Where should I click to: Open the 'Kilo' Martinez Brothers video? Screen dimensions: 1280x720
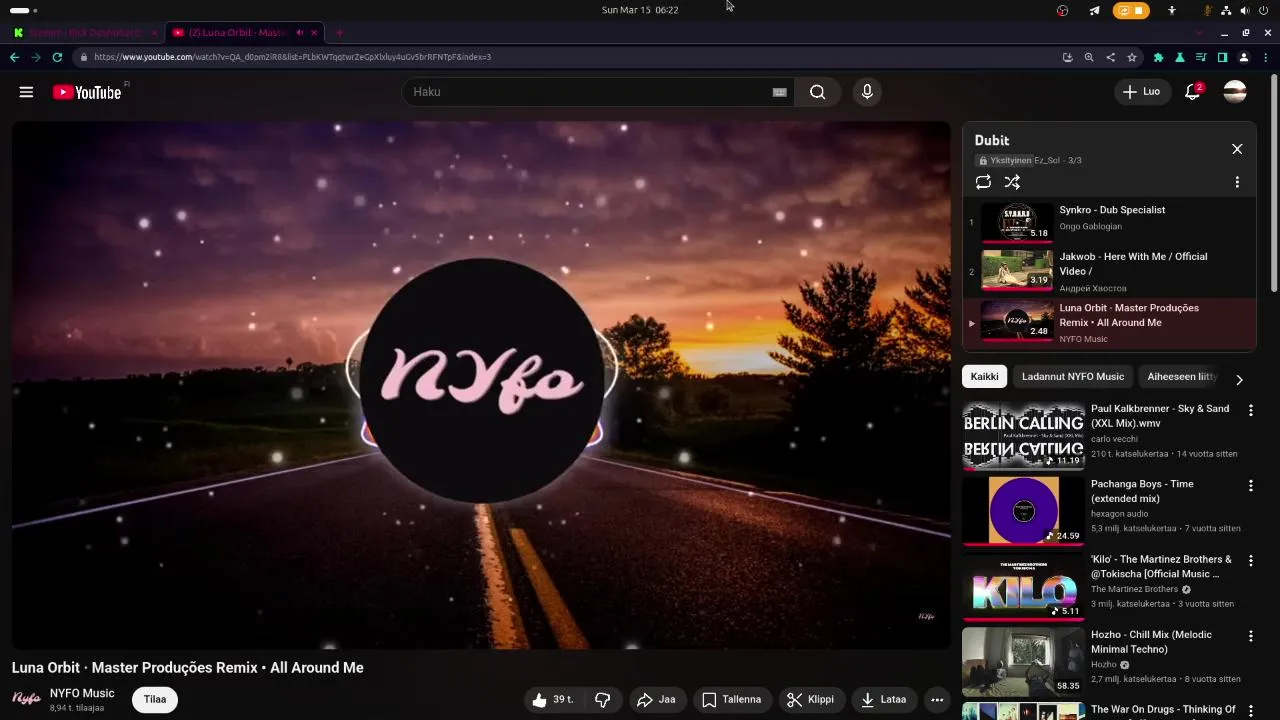coord(1161,566)
